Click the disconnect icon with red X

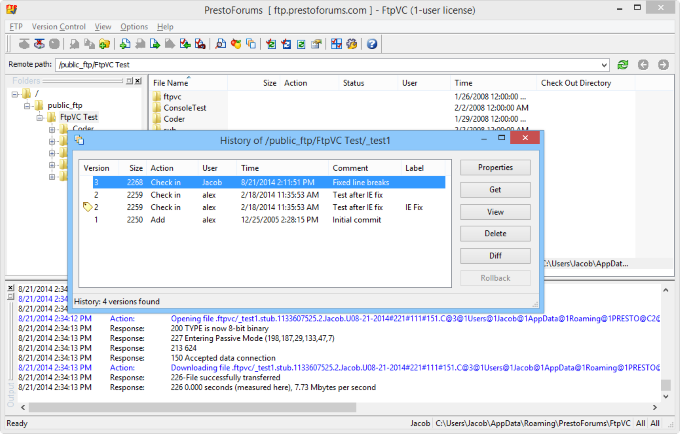coord(39,44)
